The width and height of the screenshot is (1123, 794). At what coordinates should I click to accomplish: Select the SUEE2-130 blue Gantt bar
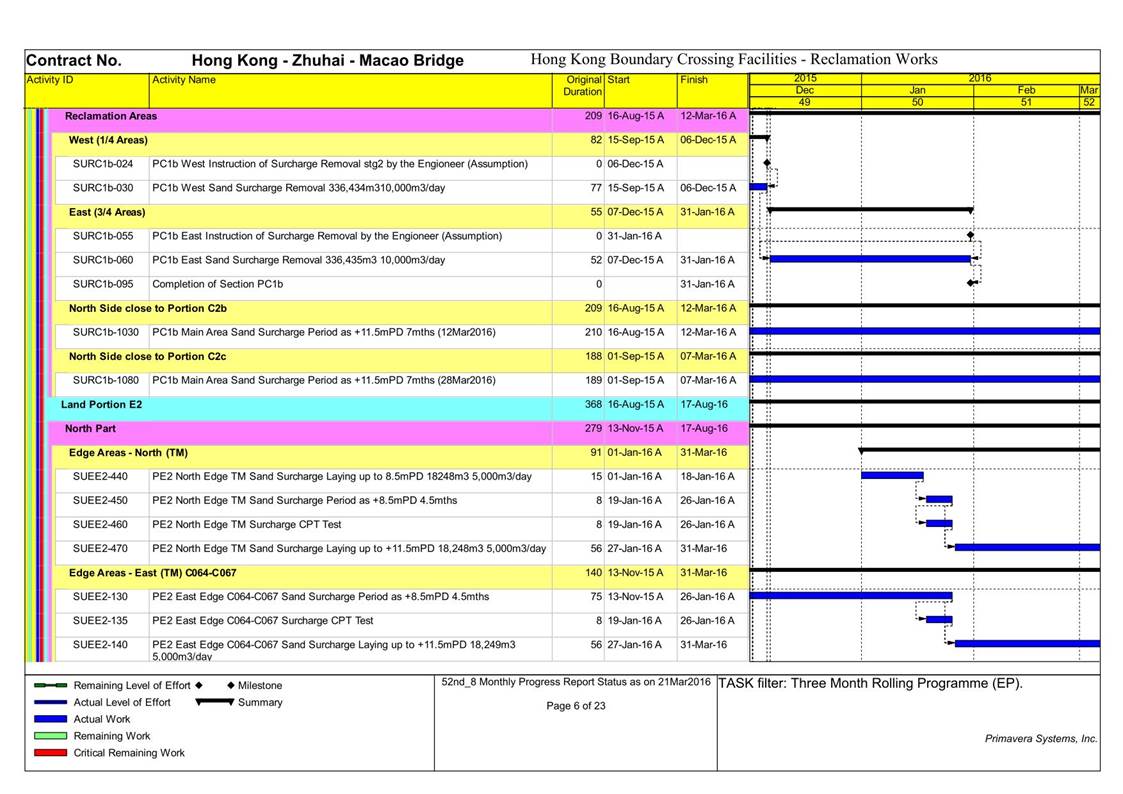pos(852,596)
